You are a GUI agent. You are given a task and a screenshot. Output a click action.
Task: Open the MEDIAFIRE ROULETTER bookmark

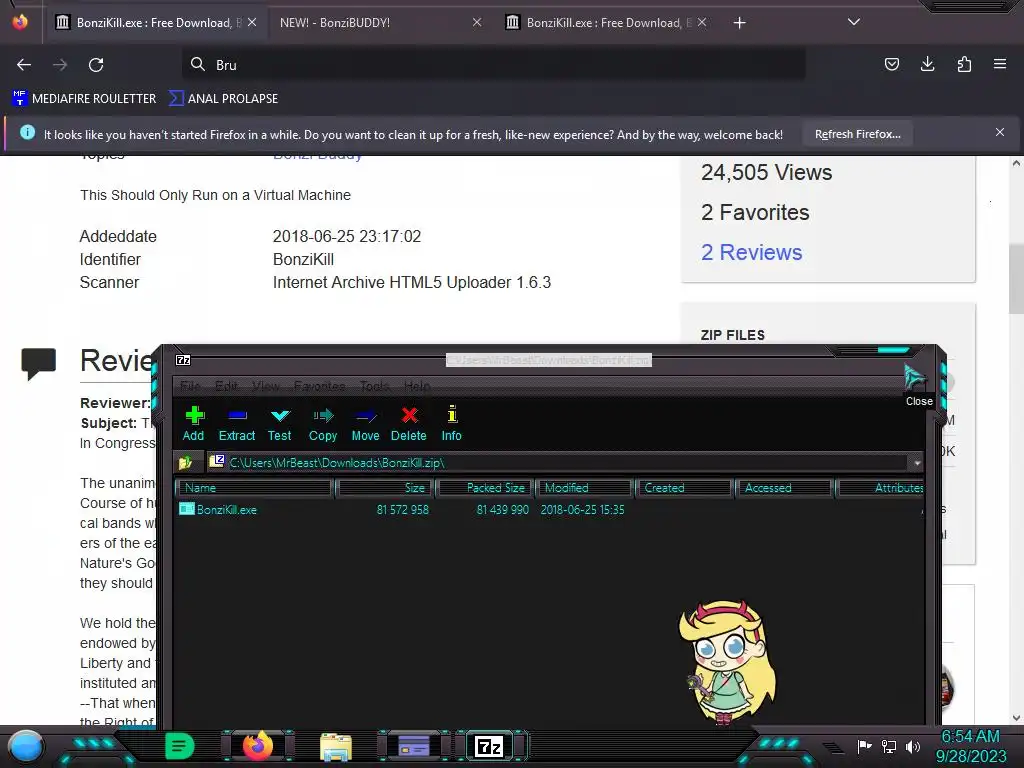84,99
